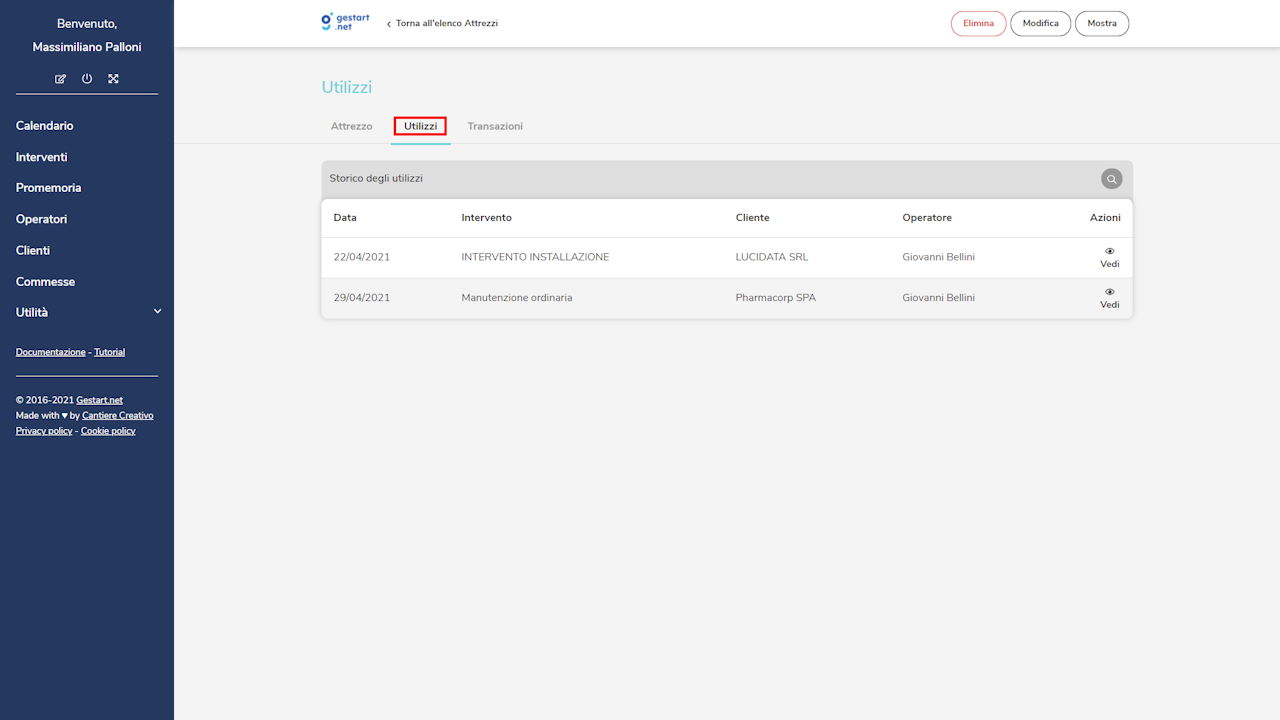Click the Pharmacorp SPA client cell
Screen dimensions: 1280x720
(x=776, y=298)
